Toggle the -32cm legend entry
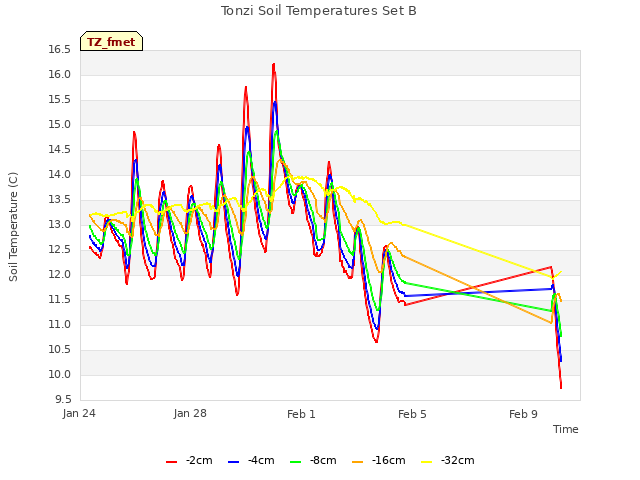Screen dimensions: 640x480 coord(447,460)
